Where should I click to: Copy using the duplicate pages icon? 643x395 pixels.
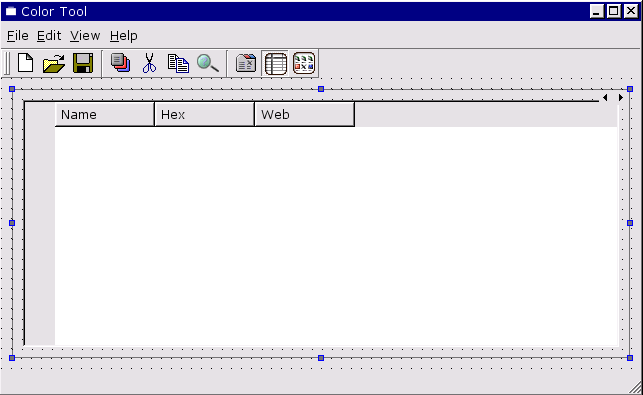pos(178,63)
